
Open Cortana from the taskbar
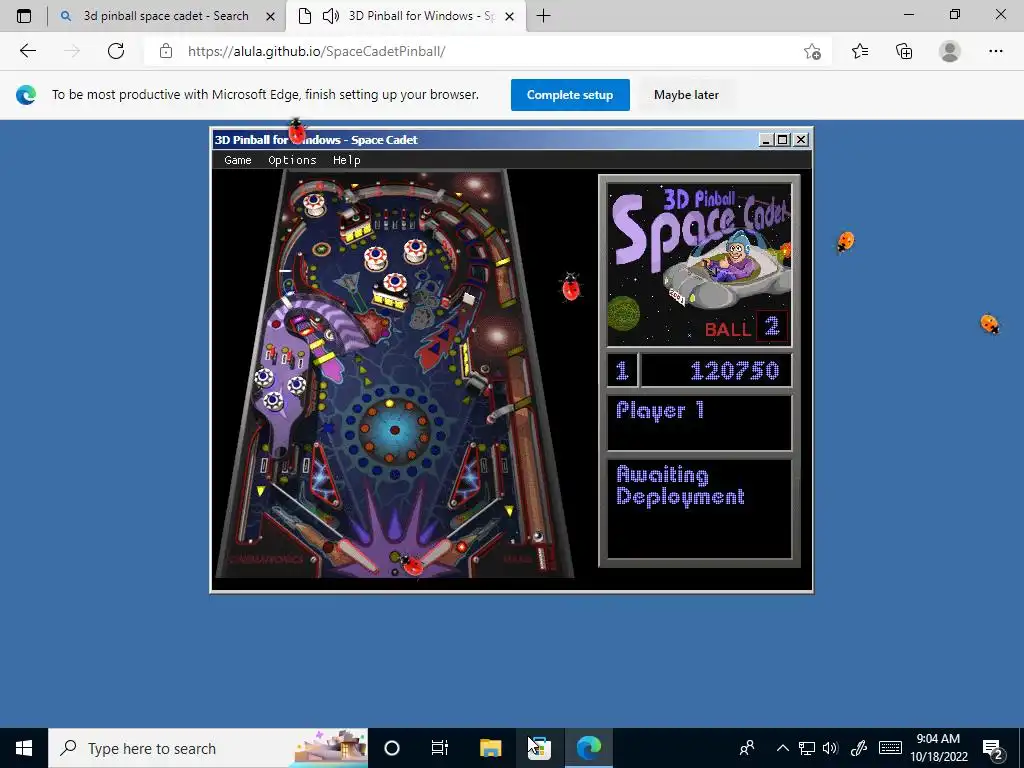tap(392, 748)
